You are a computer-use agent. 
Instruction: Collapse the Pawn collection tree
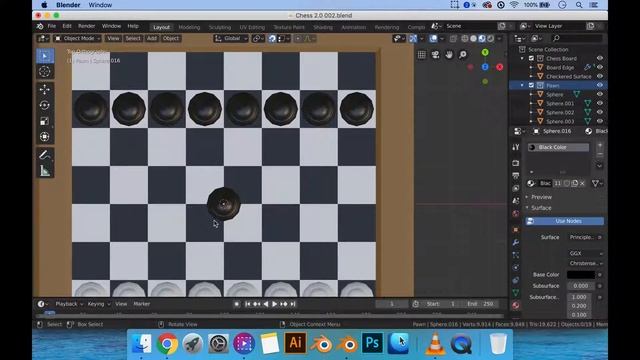pyautogui.click(x=522, y=85)
